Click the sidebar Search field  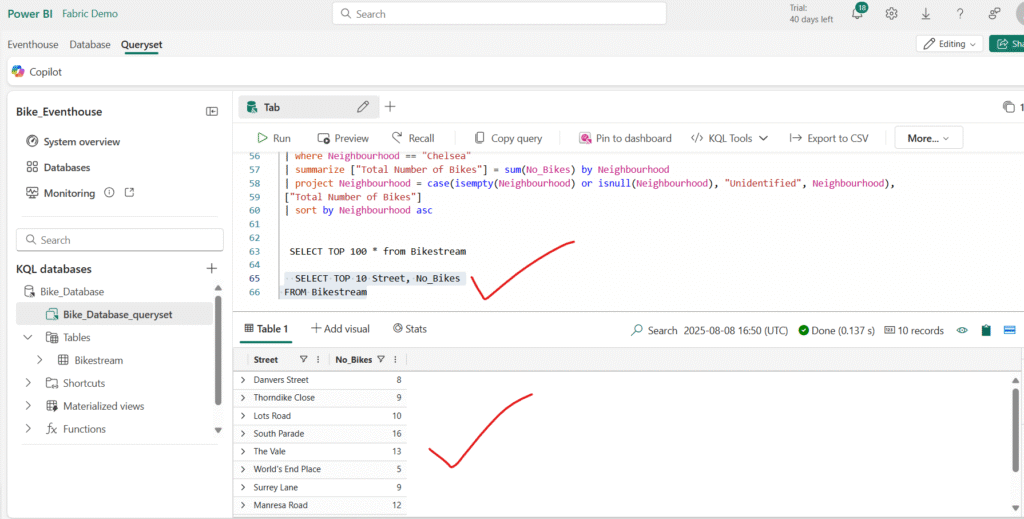120,240
